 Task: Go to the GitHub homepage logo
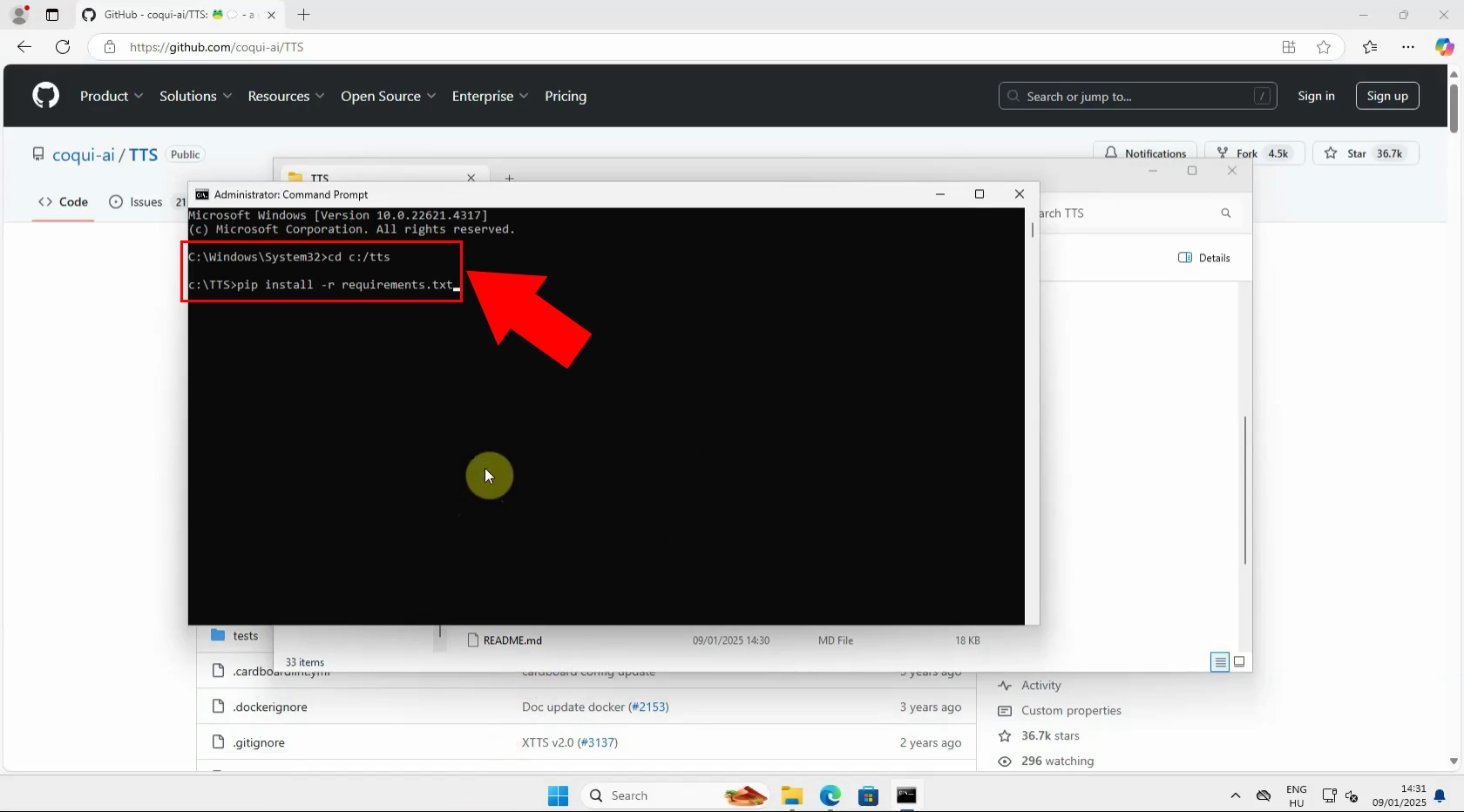[x=45, y=96]
